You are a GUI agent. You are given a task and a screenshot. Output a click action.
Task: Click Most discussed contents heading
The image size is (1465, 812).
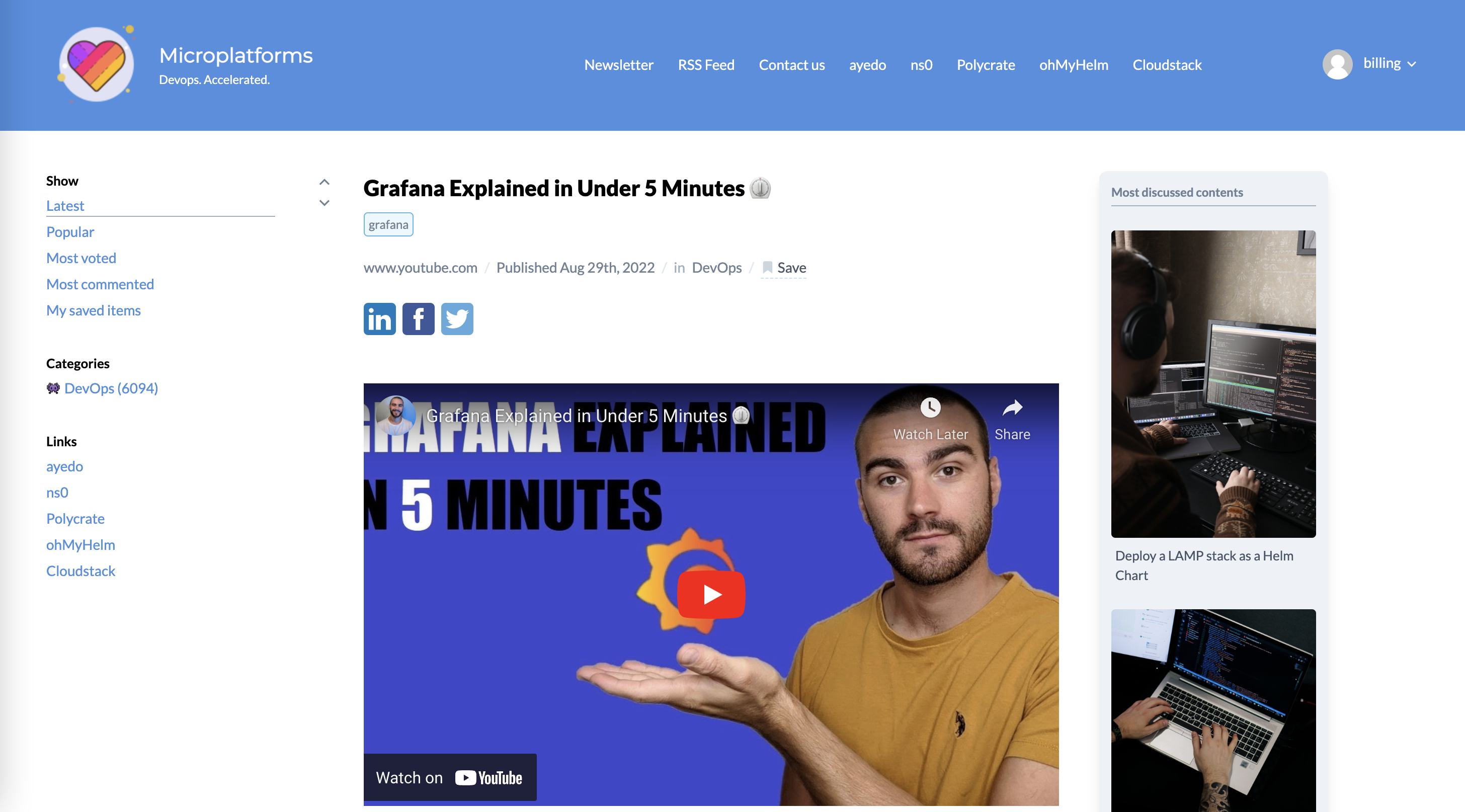pyautogui.click(x=1177, y=192)
